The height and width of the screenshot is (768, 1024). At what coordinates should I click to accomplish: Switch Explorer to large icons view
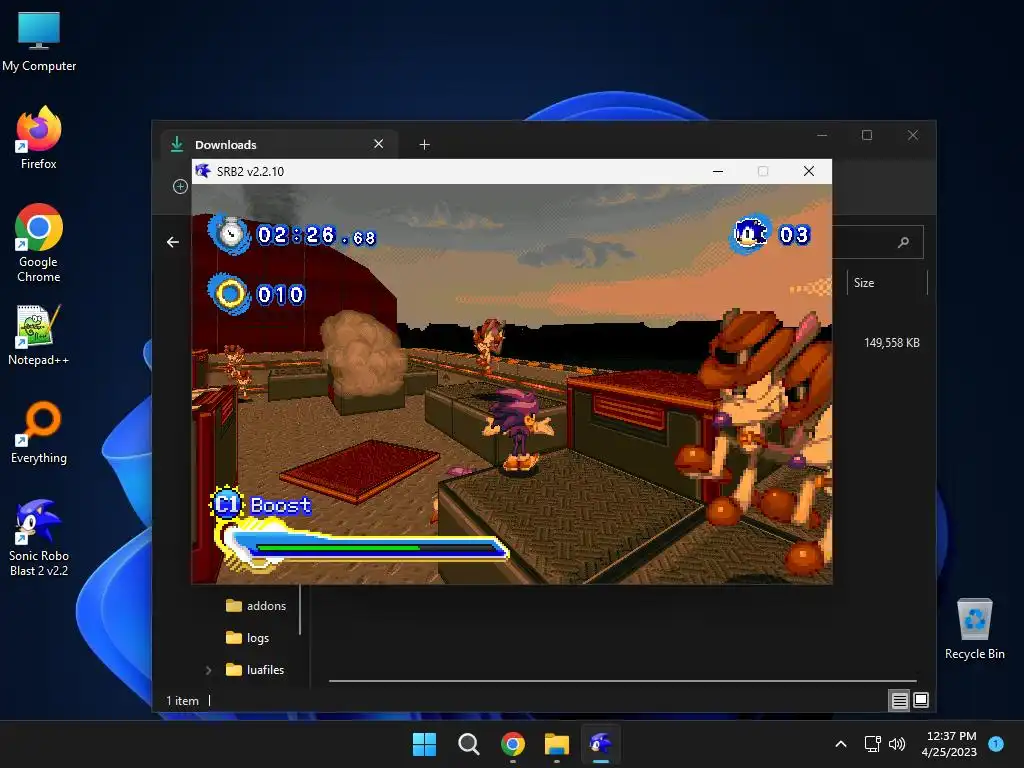coord(921,700)
